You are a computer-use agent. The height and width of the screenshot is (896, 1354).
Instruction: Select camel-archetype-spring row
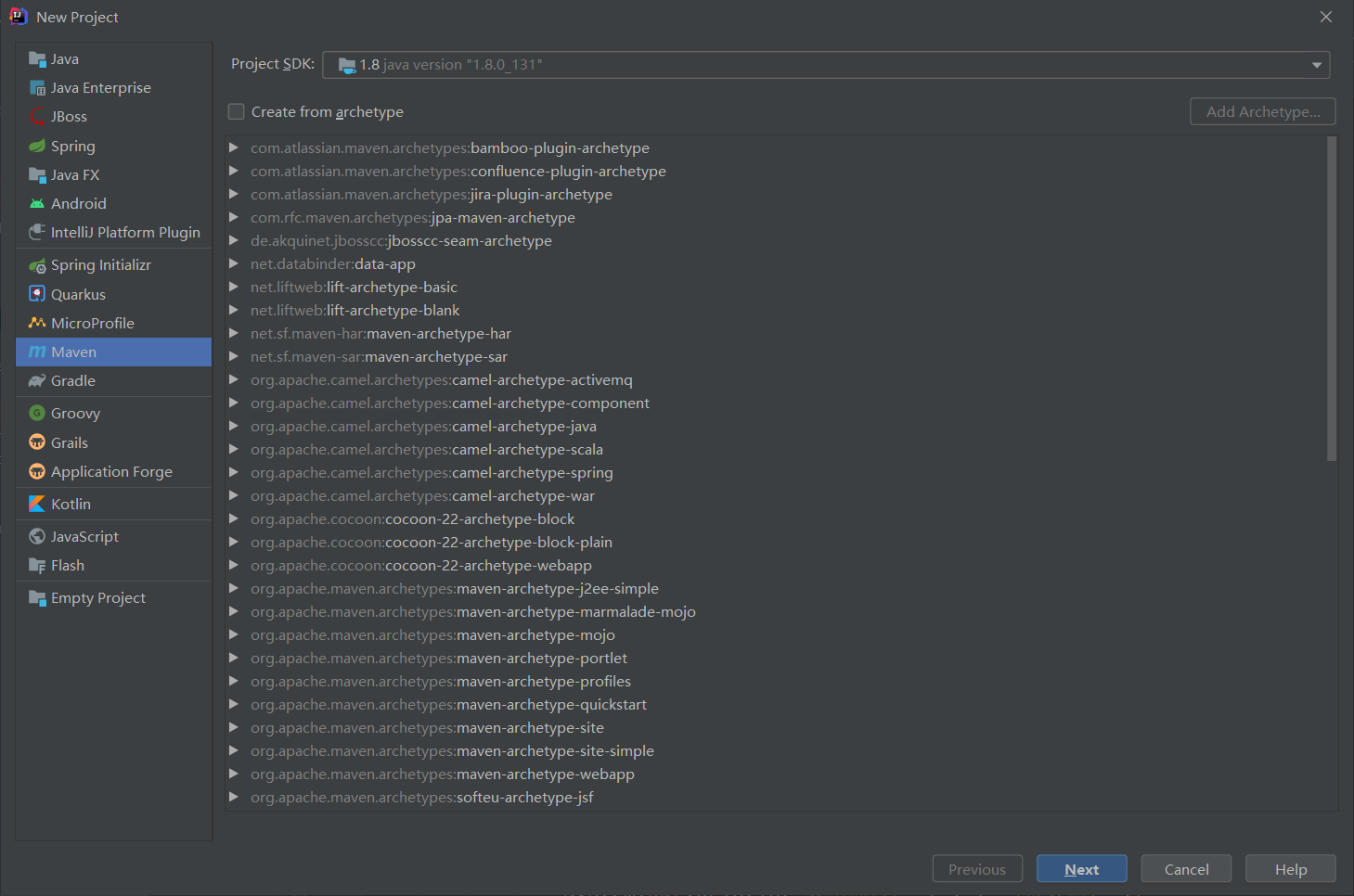pyautogui.click(x=776, y=472)
